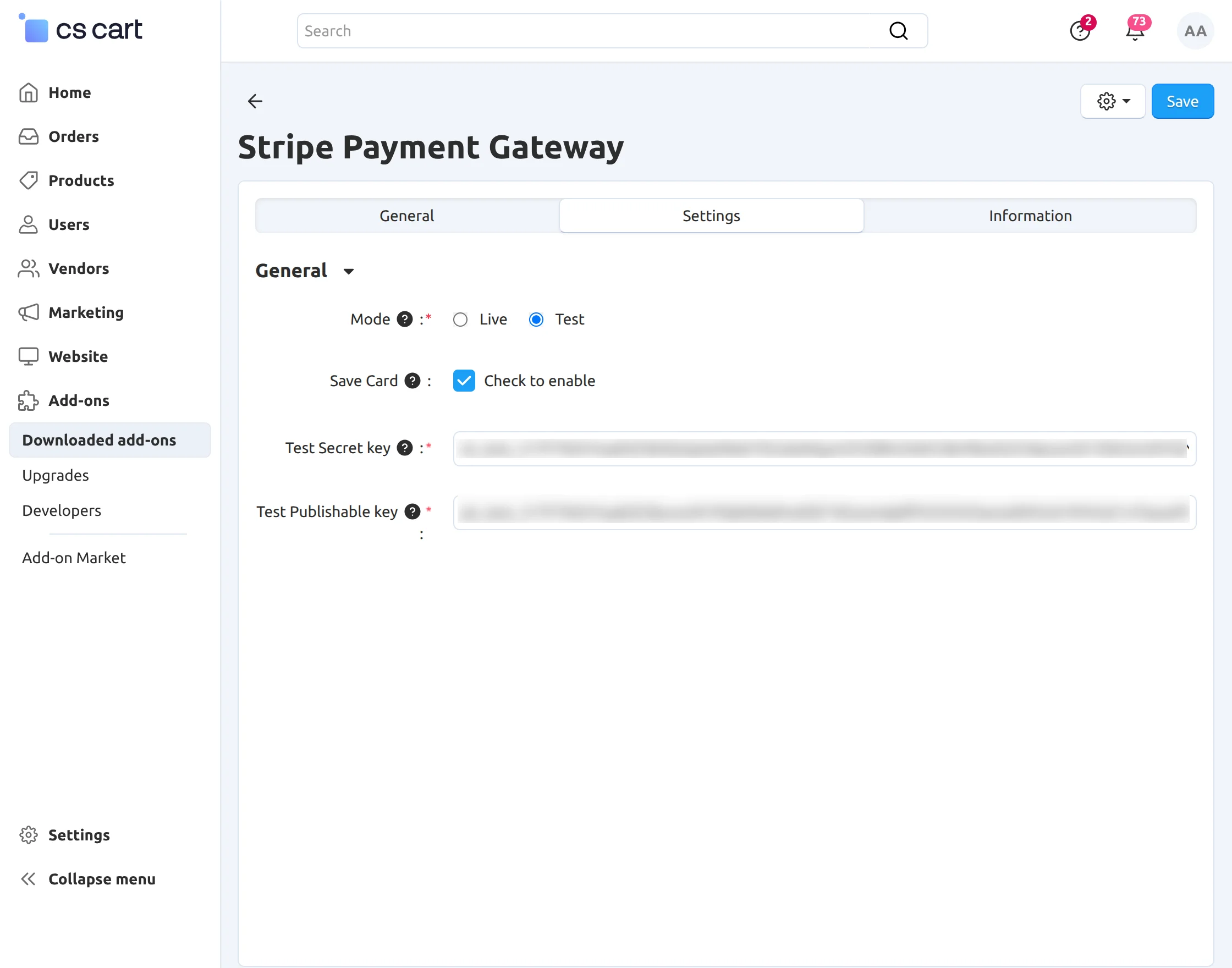Click the blue Save button
Viewport: 1232px width, 968px height.
click(x=1182, y=101)
